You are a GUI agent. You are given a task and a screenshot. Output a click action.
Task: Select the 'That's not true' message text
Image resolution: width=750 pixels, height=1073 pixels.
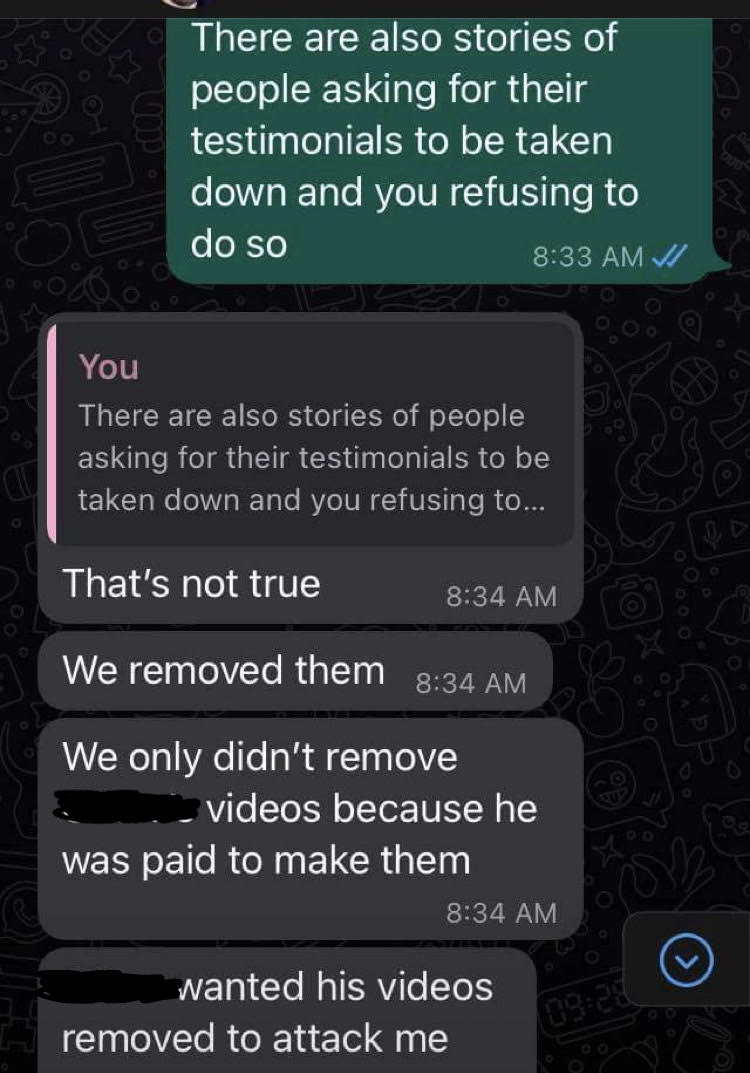191,584
